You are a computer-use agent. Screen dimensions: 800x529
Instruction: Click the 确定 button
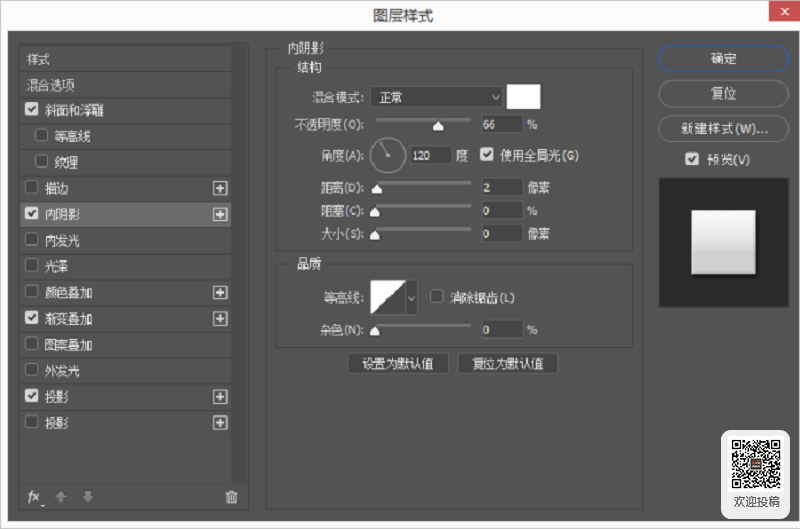click(723, 59)
